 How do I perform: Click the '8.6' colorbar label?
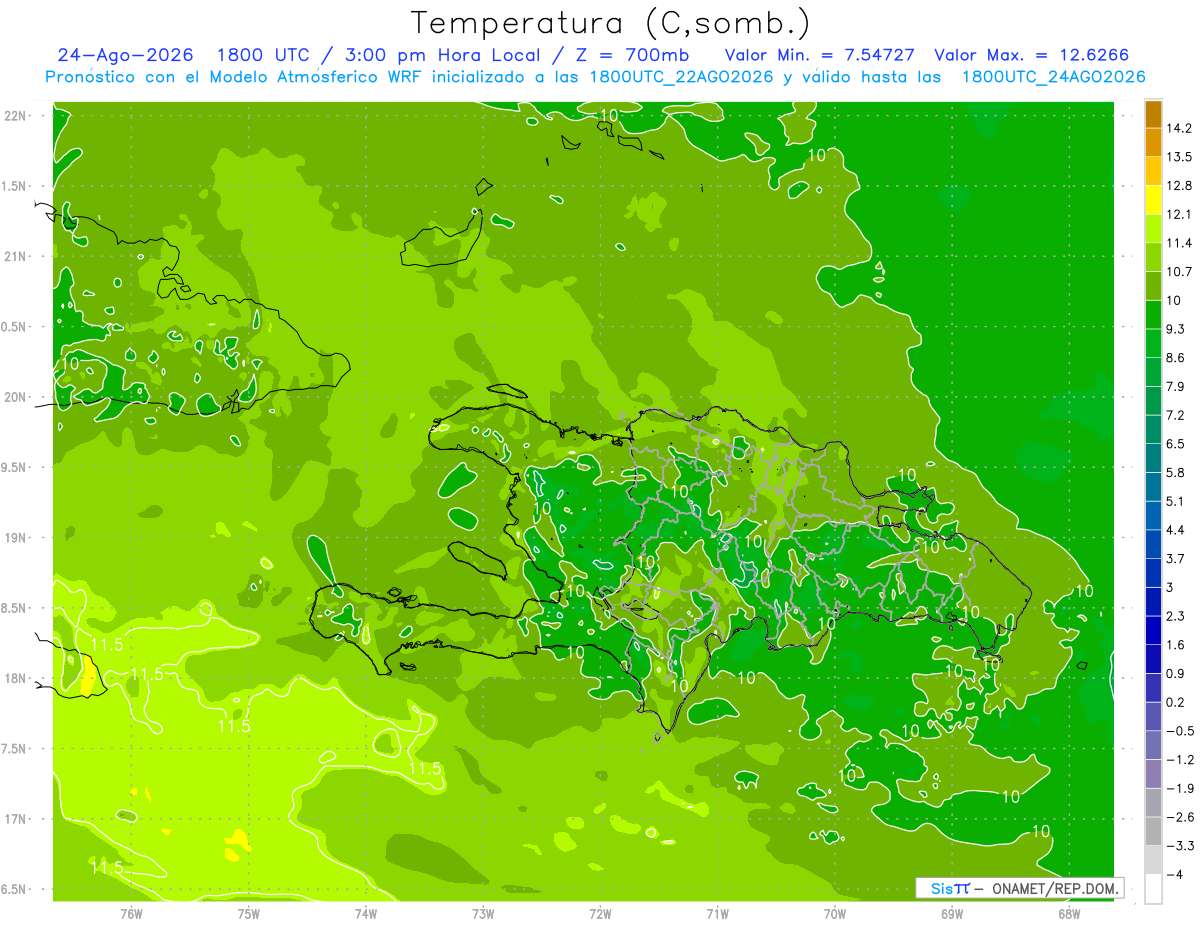tap(1176, 358)
